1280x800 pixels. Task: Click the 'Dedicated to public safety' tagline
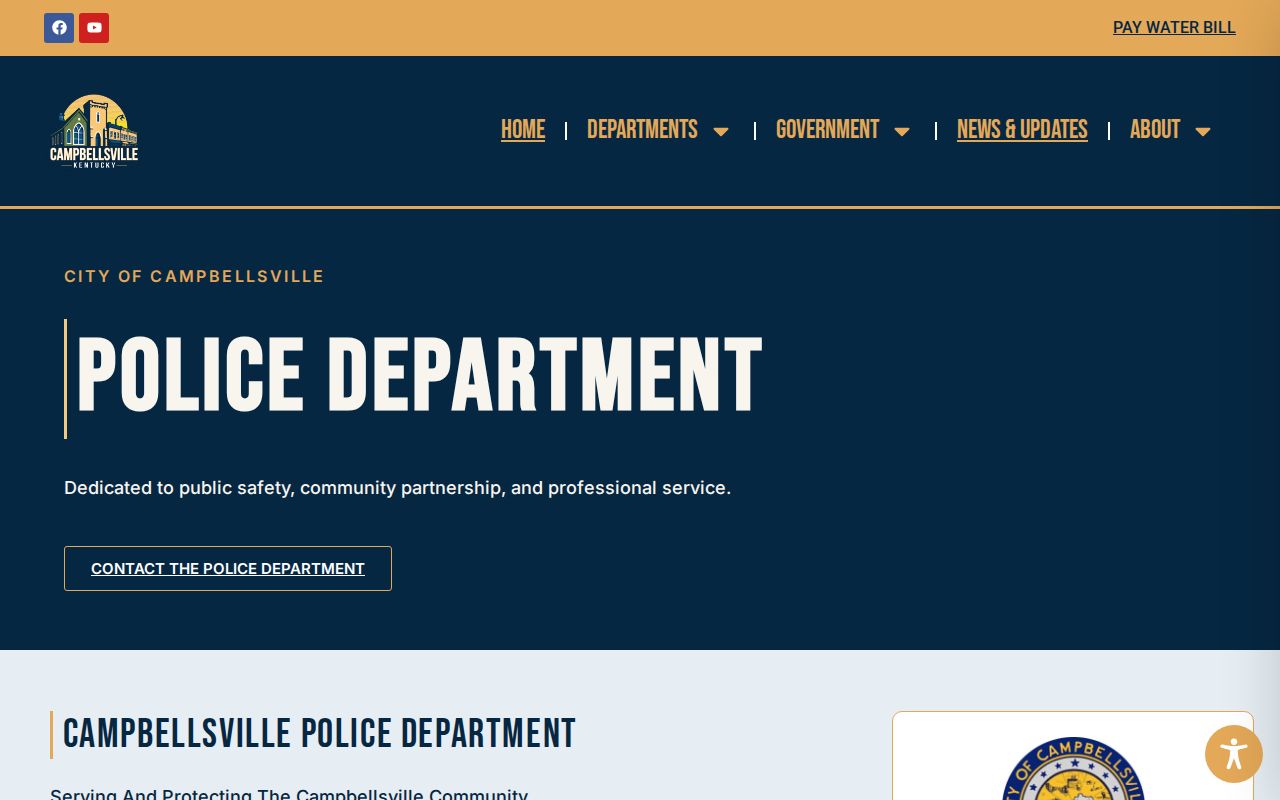click(x=397, y=488)
